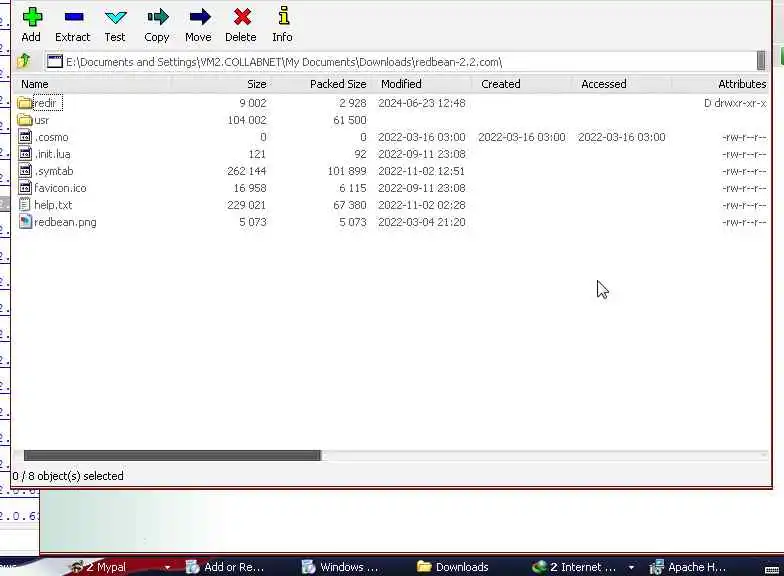Screen dimensions: 784x576
Task: Open Add or Remove taskbar button
Action: pyautogui.click(x=225, y=566)
